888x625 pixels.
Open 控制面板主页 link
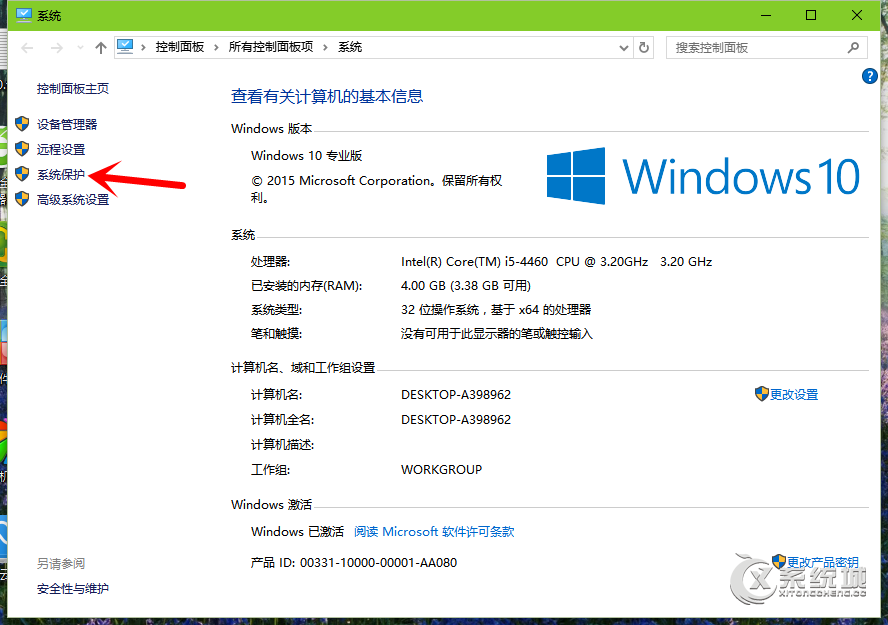[72, 89]
